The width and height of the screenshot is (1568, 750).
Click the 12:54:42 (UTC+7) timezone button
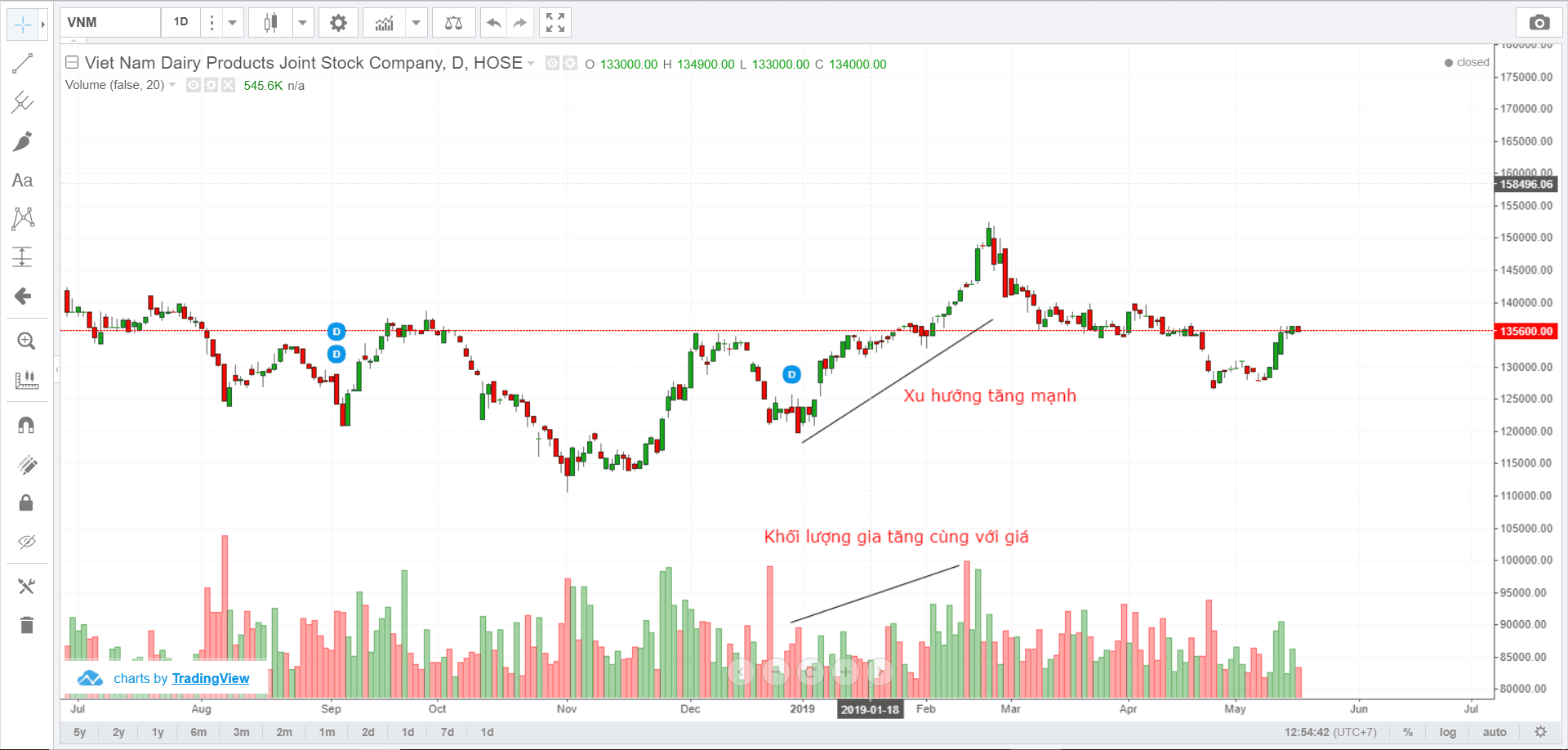click(1330, 732)
